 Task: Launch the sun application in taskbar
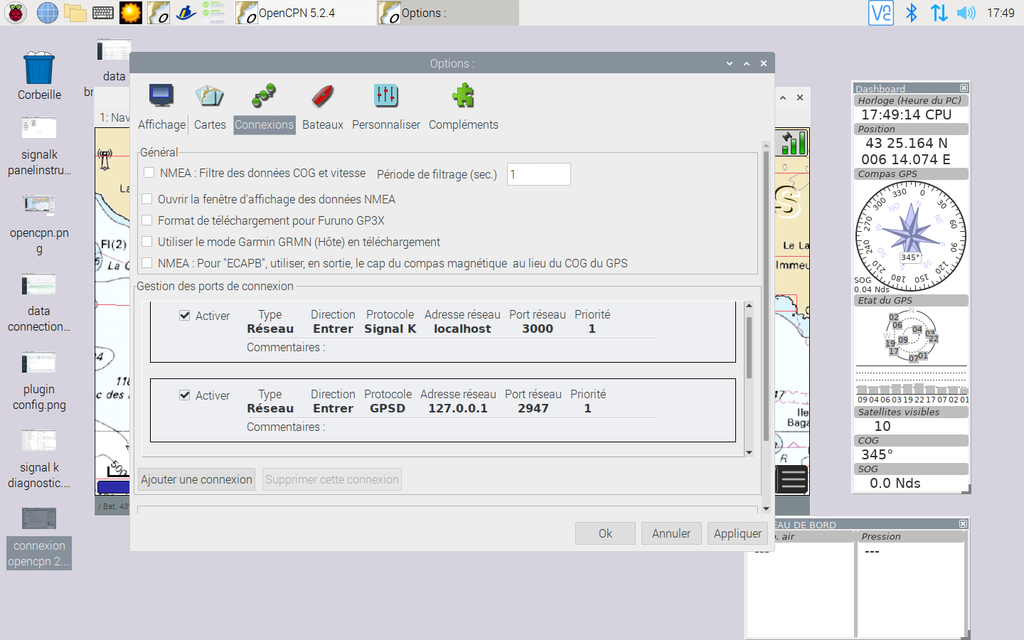[131, 12]
